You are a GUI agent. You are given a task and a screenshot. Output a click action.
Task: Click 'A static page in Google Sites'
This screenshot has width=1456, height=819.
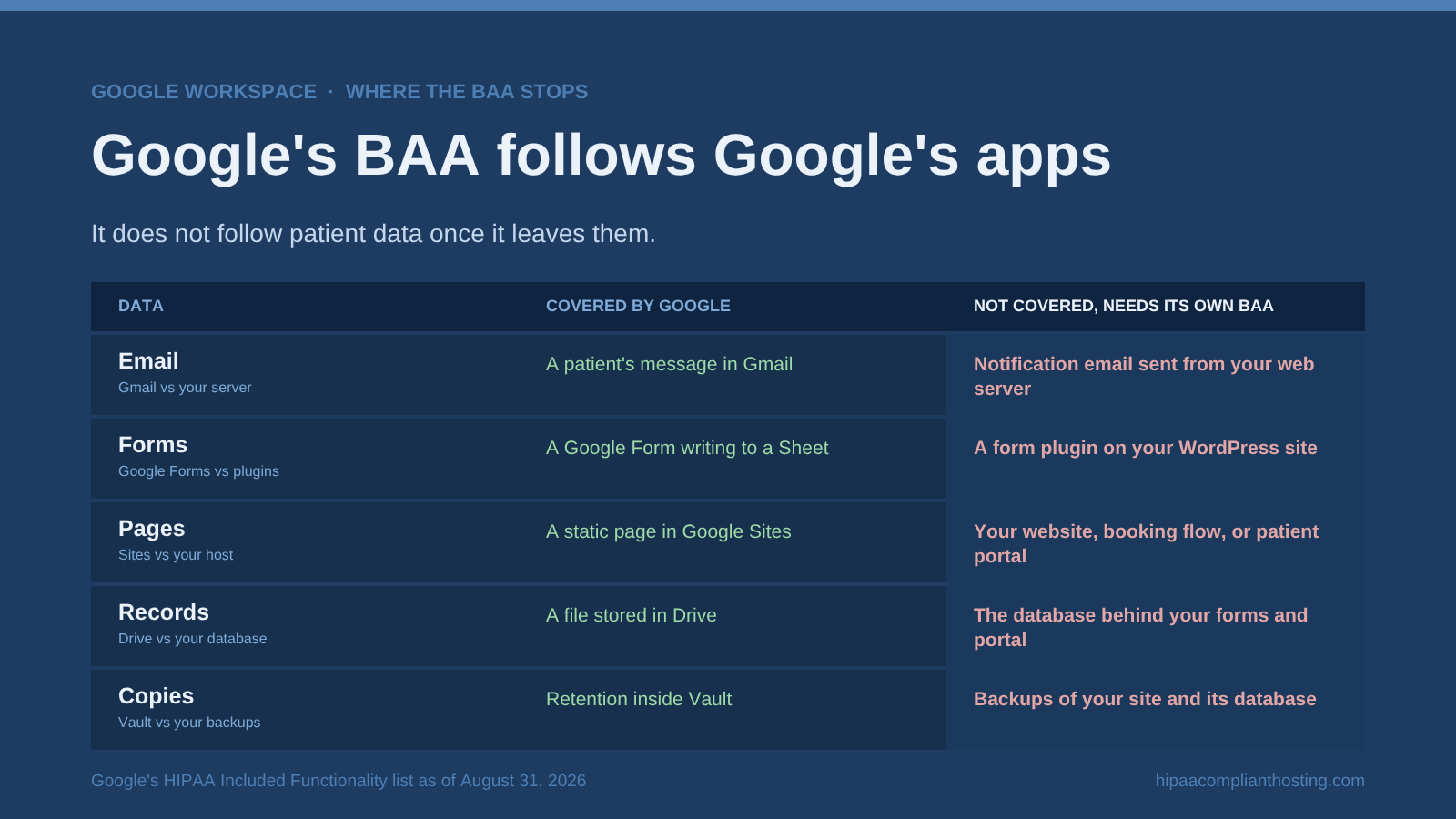coord(669,531)
